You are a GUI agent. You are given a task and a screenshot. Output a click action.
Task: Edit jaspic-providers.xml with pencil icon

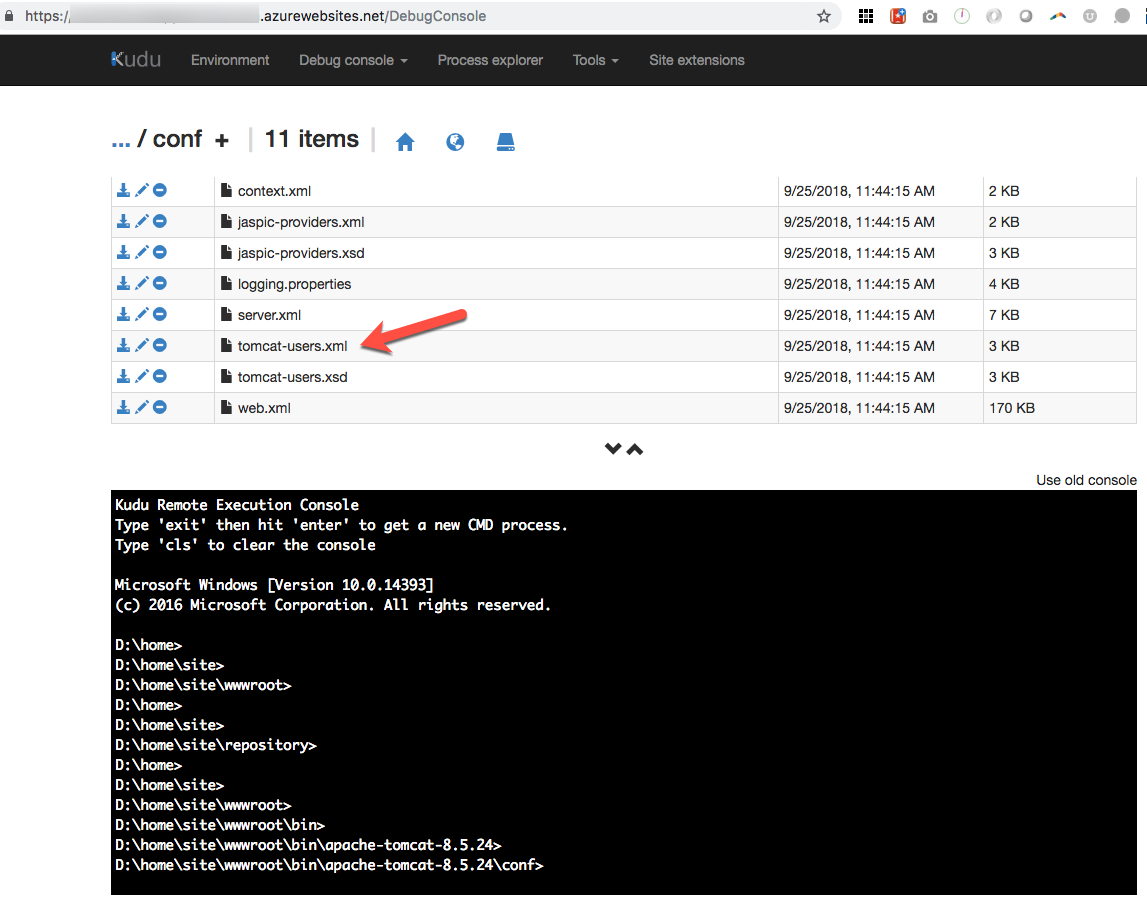pyautogui.click(x=141, y=221)
